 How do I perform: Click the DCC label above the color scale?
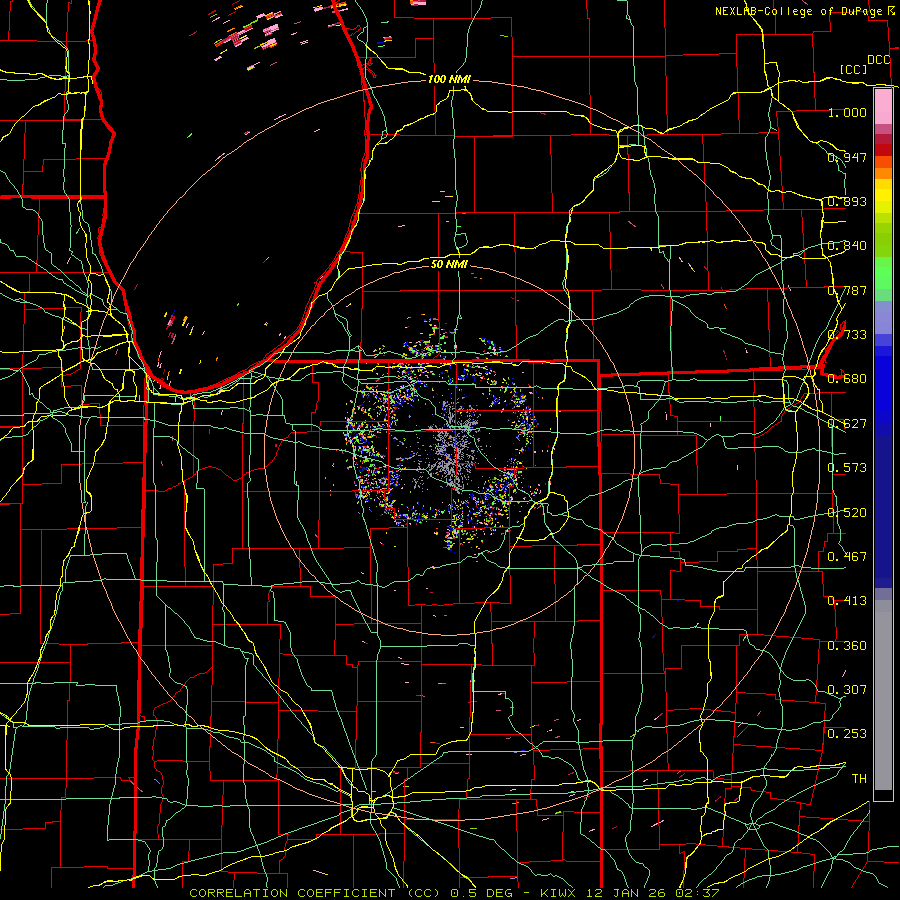pos(879,59)
